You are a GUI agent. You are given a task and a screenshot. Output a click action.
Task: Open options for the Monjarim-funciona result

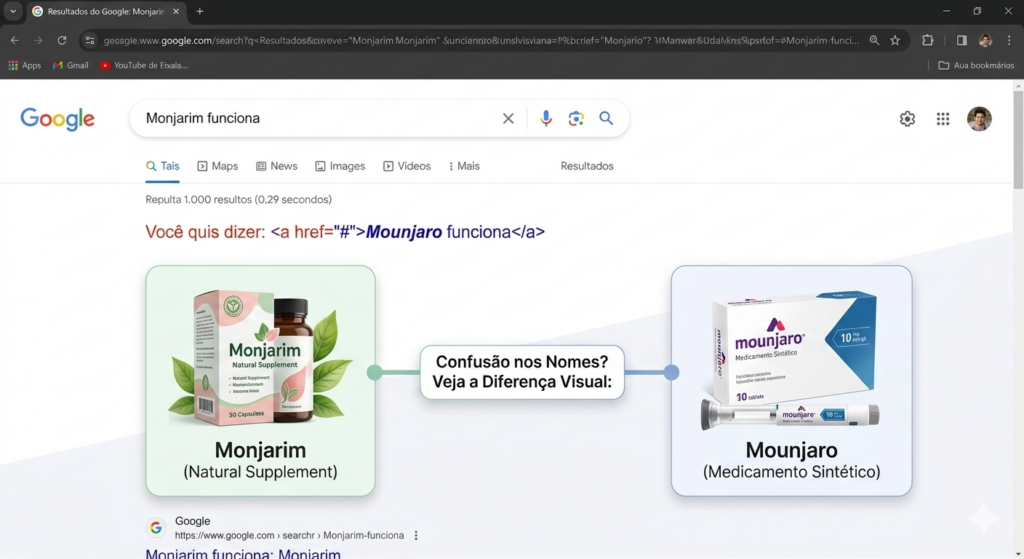[416, 535]
